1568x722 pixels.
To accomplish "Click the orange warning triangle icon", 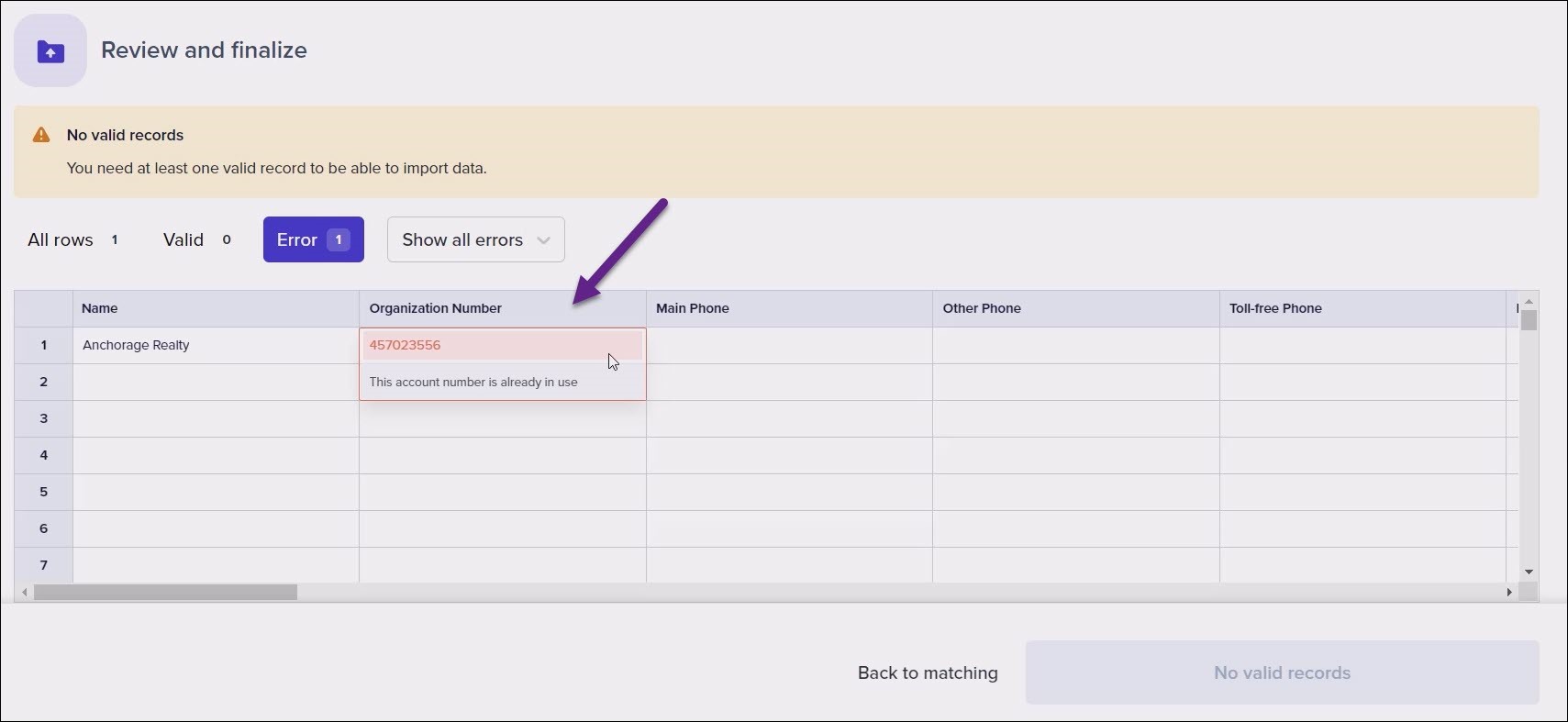I will coord(41,135).
